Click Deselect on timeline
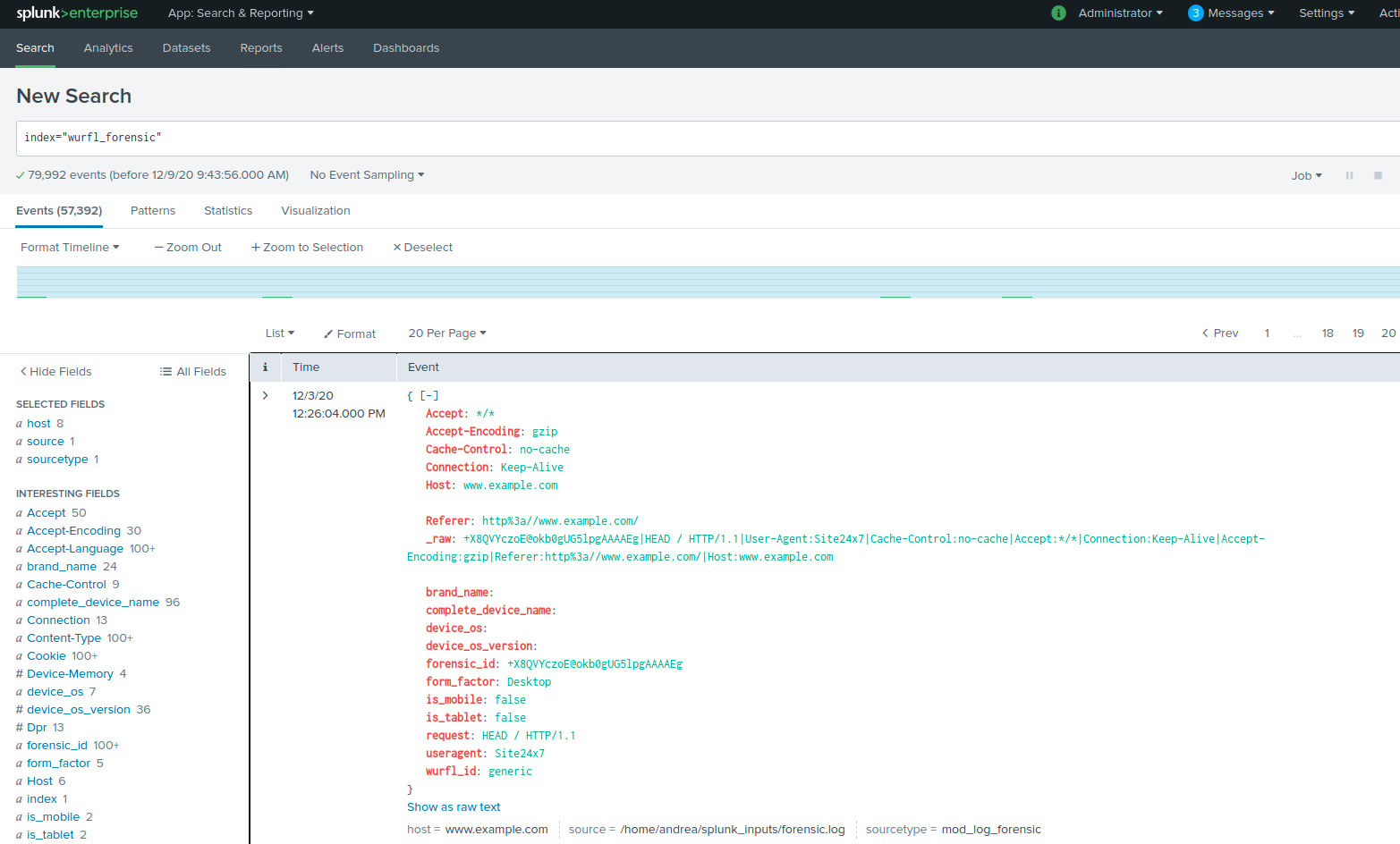 point(423,248)
